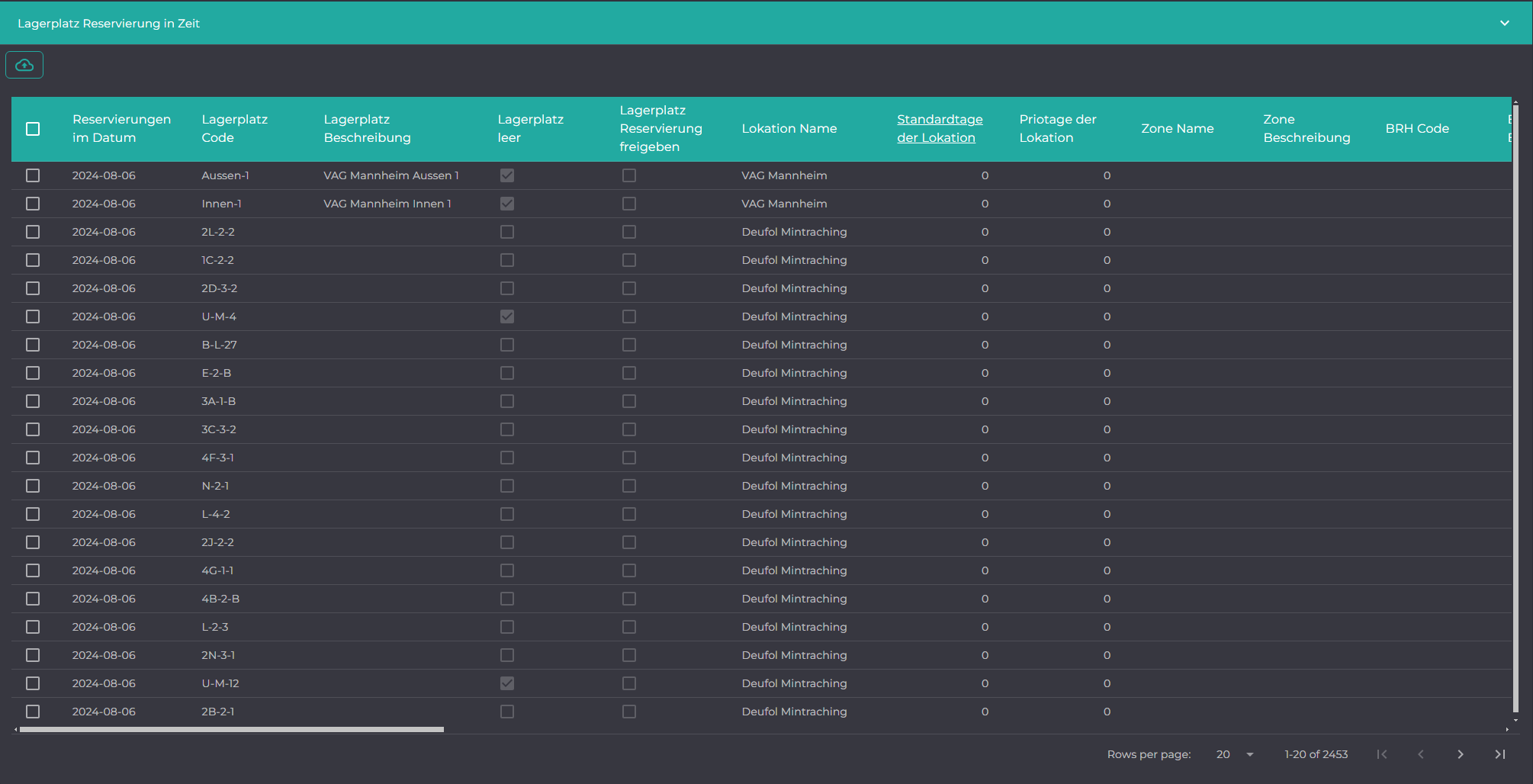Collapse the Lagerplatz Reservierung in Zeit panel

(1505, 23)
